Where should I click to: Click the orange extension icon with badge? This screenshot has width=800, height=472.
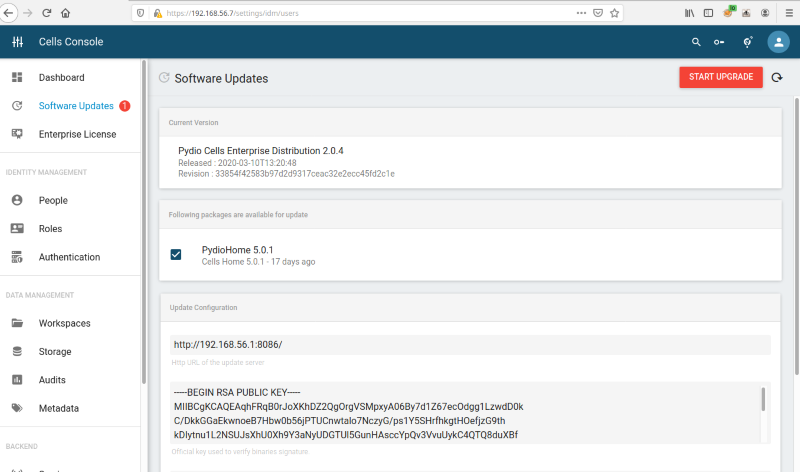(729, 12)
